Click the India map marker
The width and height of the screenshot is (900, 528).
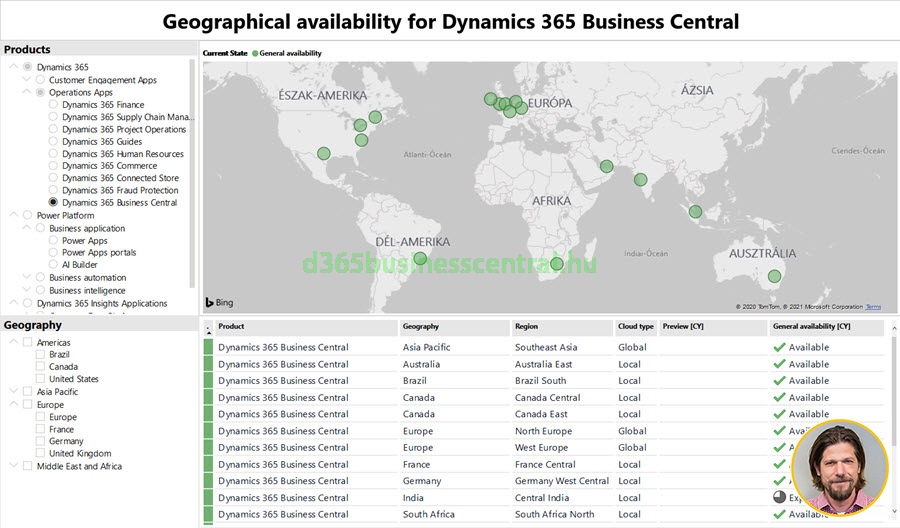[640, 180]
